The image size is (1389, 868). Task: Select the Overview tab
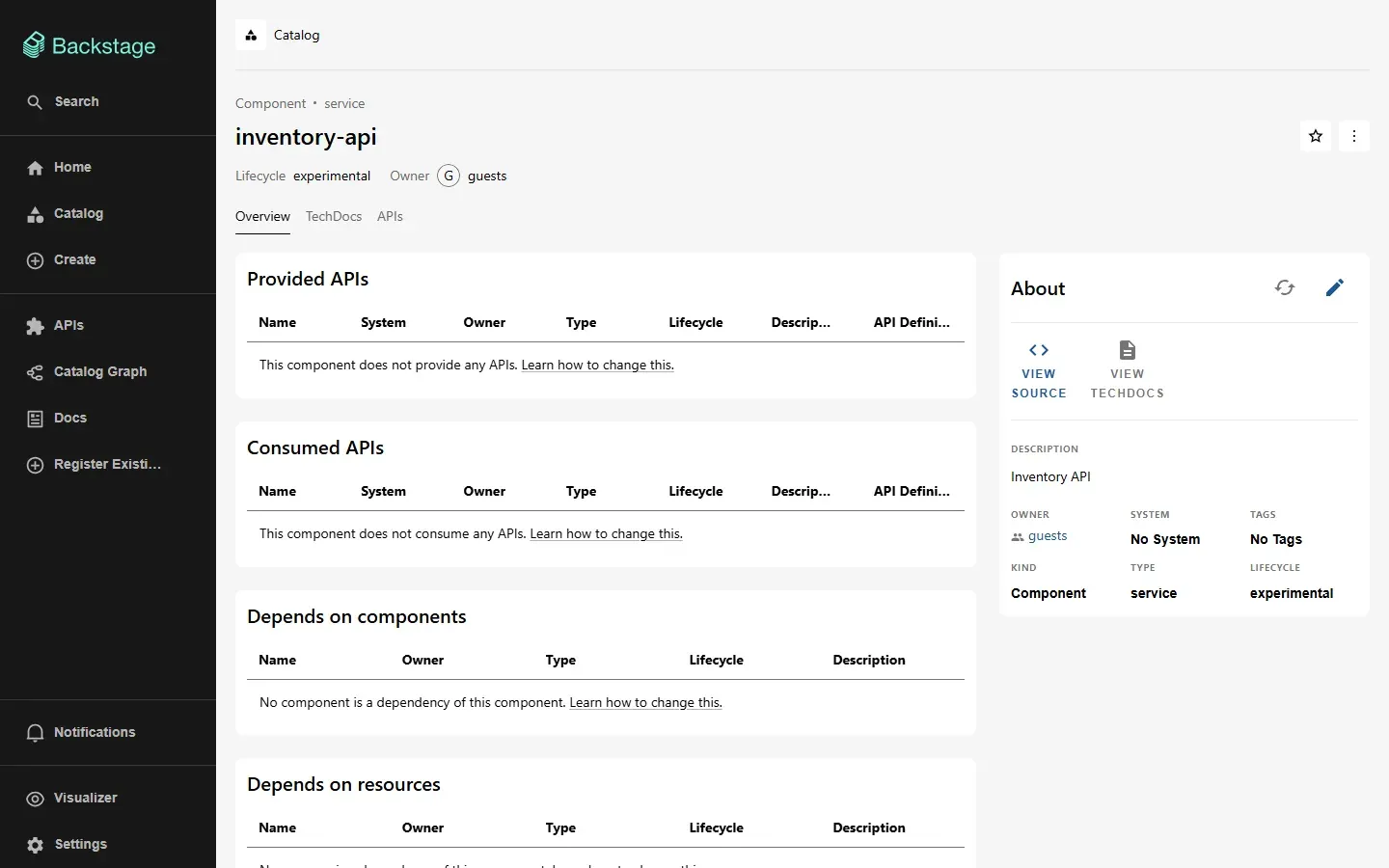(262, 216)
